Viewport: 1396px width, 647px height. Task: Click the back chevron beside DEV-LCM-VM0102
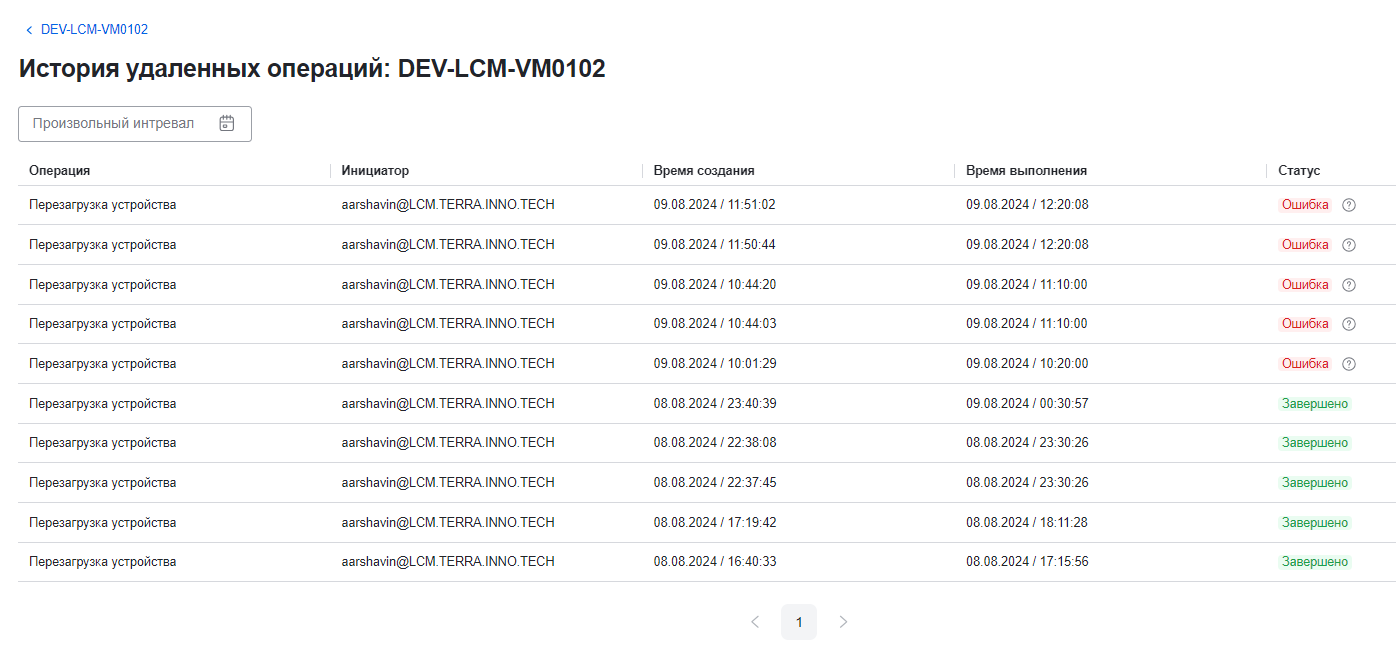pos(28,29)
